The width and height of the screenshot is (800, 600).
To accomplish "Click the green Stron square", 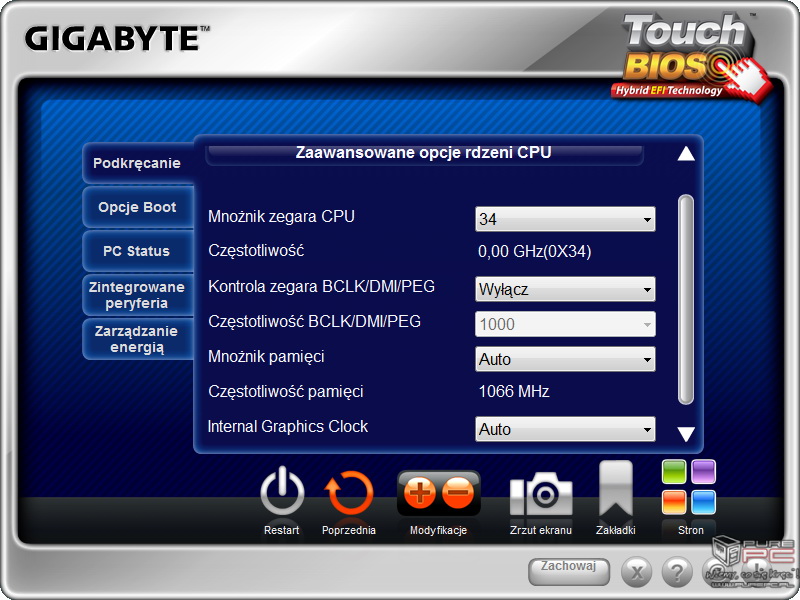I will click(x=674, y=471).
